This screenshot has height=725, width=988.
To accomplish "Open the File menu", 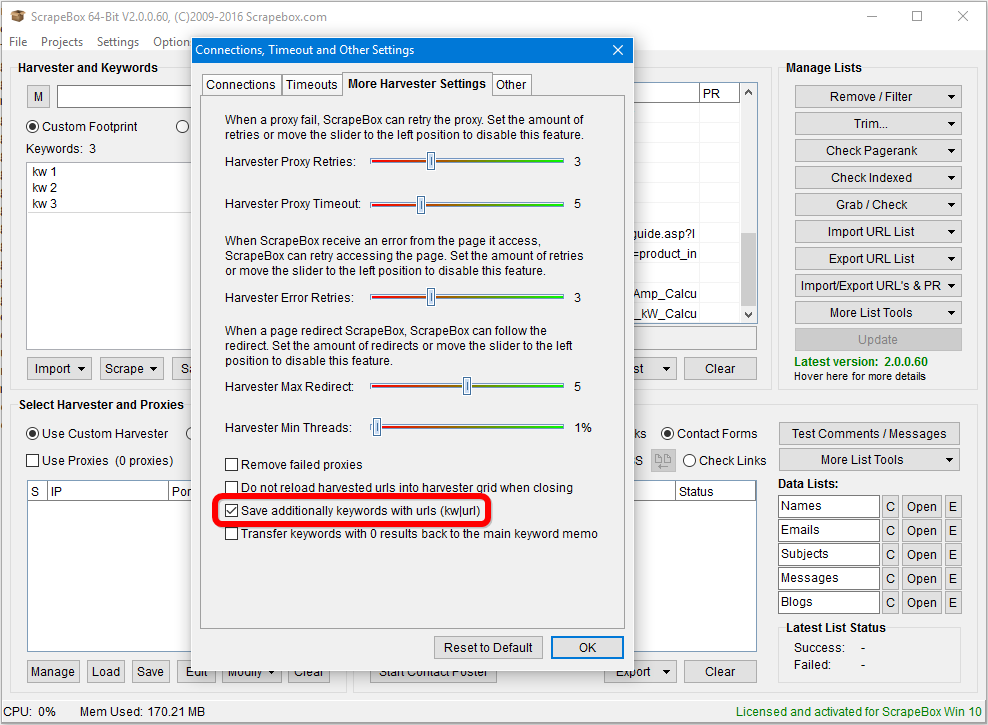I will pyautogui.click(x=18, y=42).
